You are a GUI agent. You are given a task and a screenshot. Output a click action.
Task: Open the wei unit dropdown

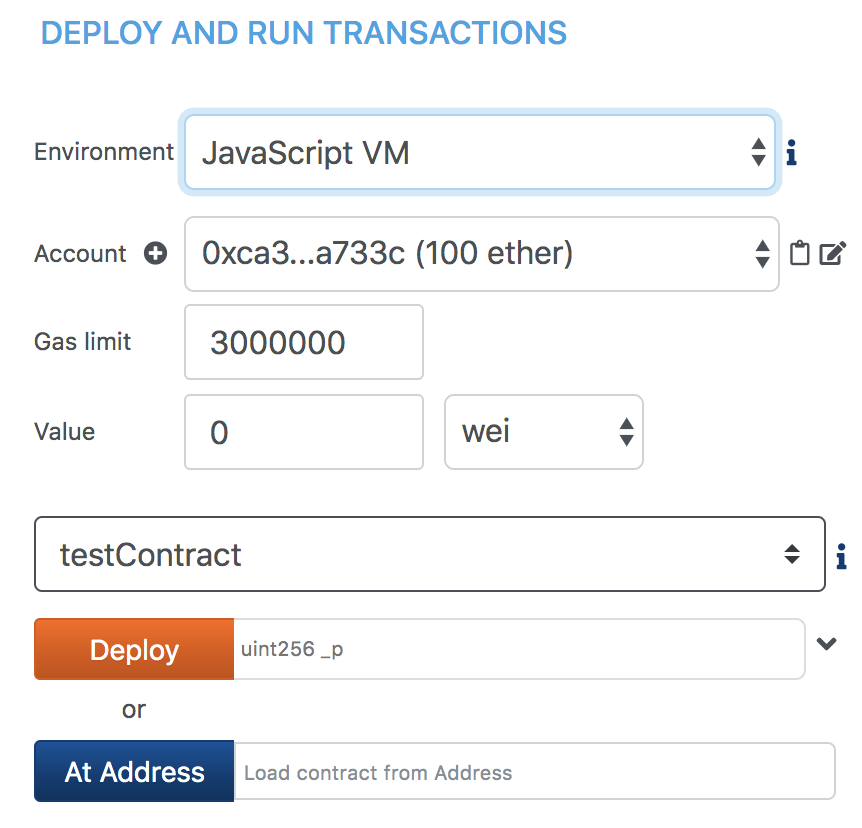point(543,432)
